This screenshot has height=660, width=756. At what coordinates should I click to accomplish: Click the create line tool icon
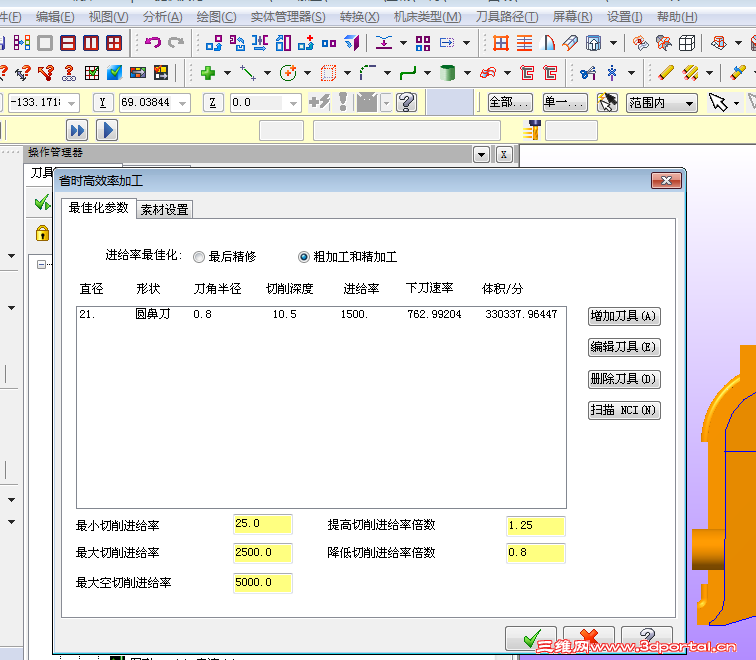tap(248, 73)
